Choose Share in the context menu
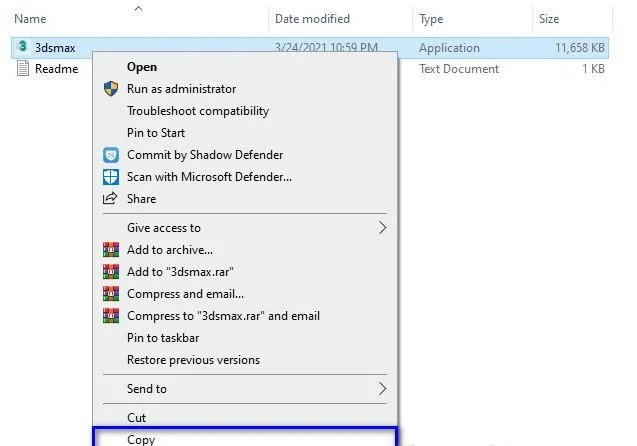This screenshot has width=637, height=446. click(245, 199)
